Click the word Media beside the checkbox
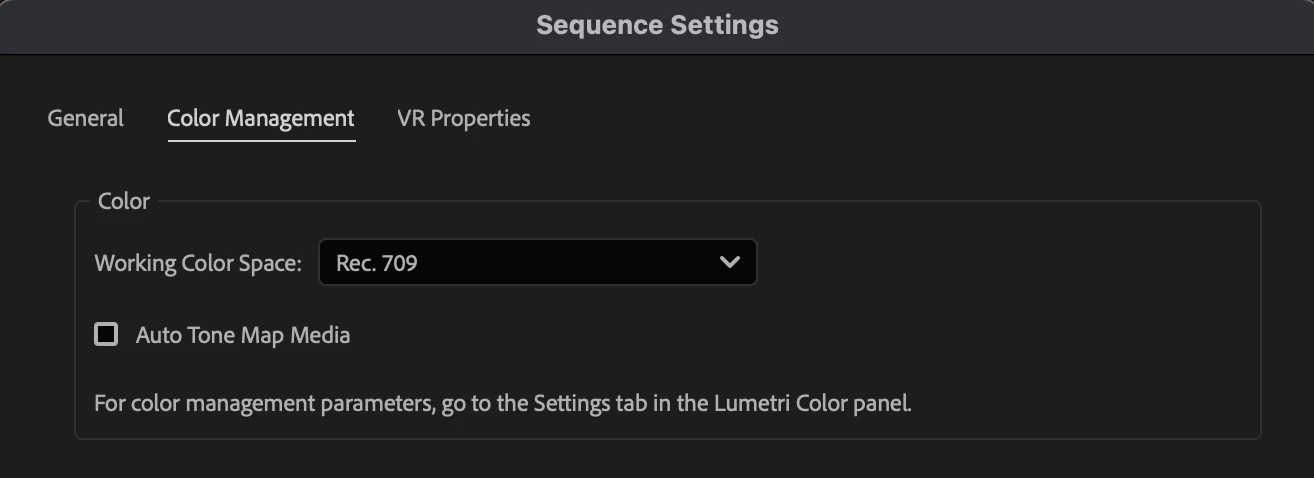1314x478 pixels. point(320,335)
